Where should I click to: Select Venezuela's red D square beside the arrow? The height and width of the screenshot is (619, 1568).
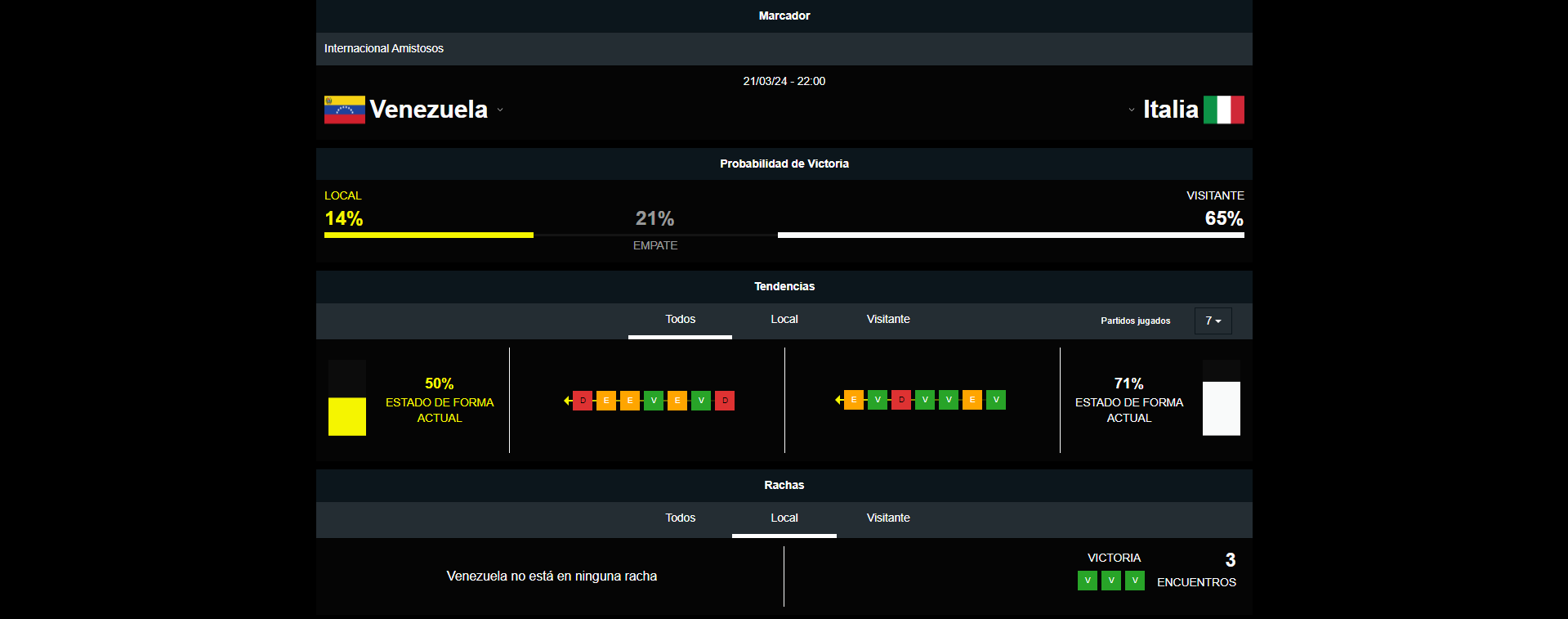583,401
